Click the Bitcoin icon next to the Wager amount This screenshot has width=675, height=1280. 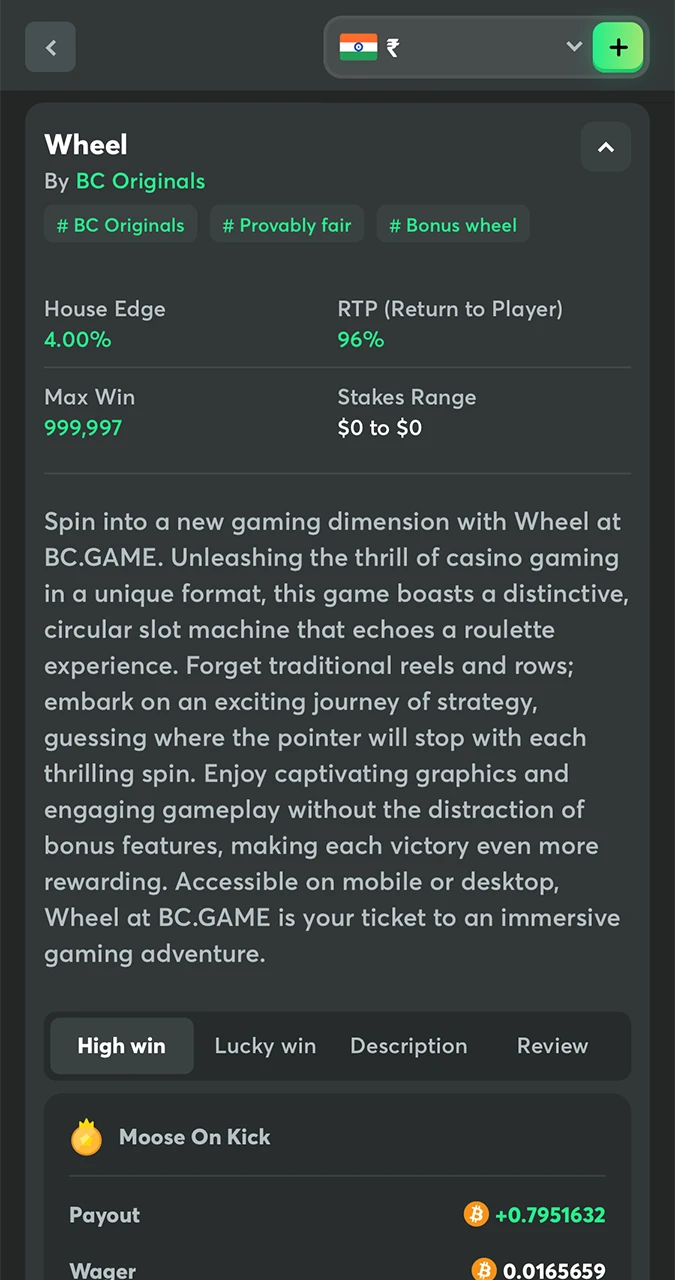[484, 1270]
